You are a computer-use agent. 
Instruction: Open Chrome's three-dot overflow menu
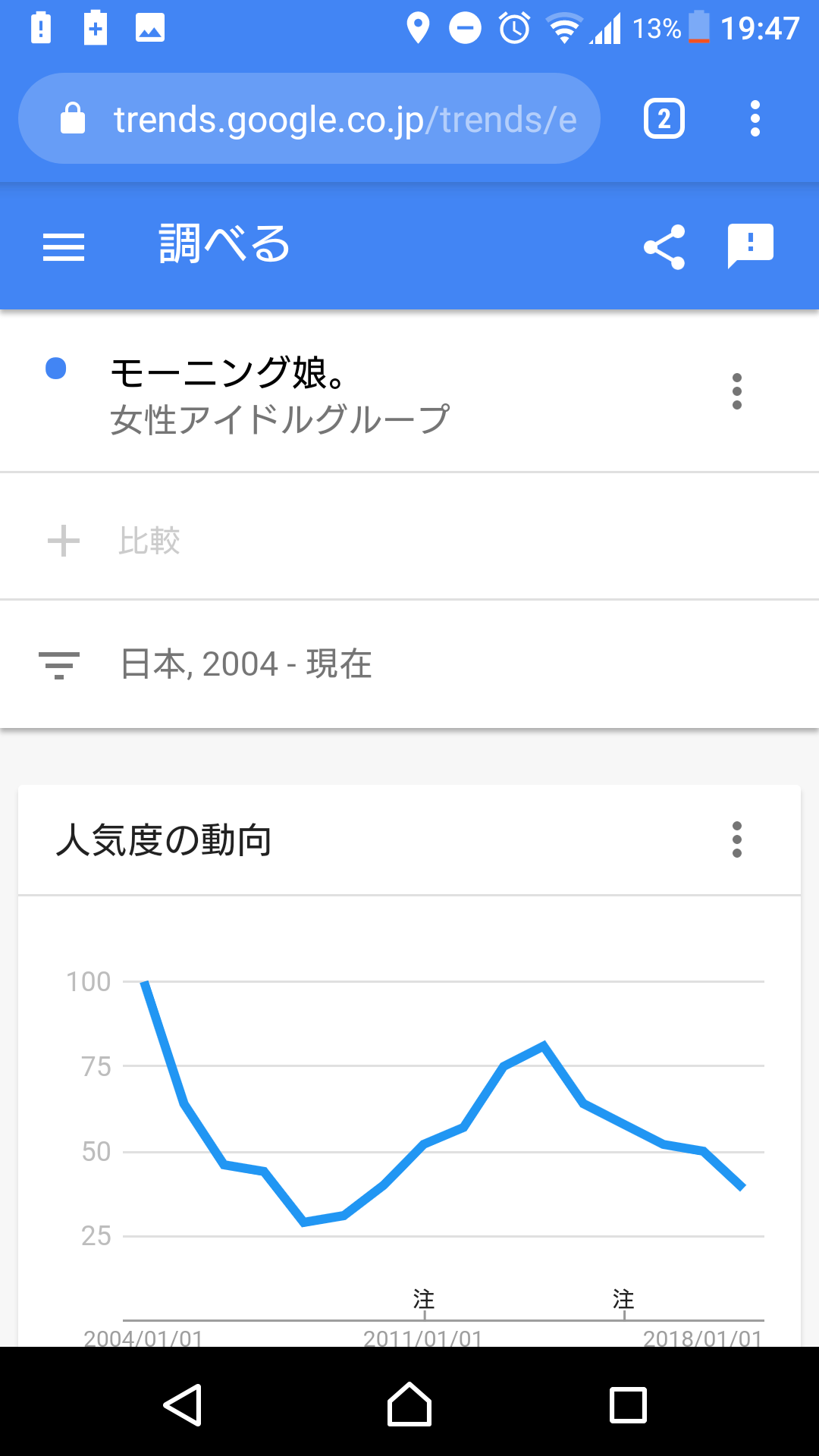tap(755, 119)
